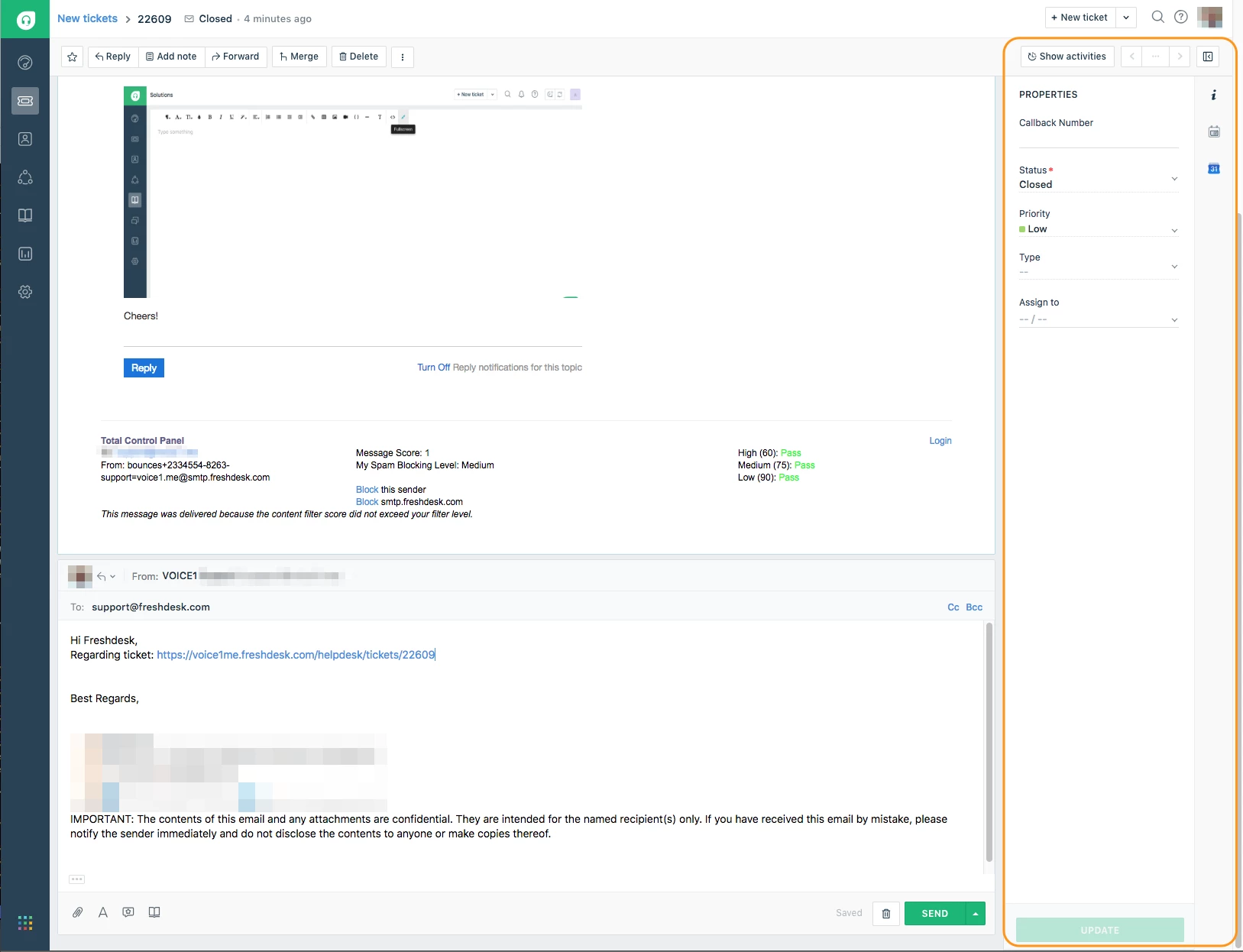Attach a file with paperclip icon
This screenshot has width=1243, height=952.
click(x=78, y=912)
